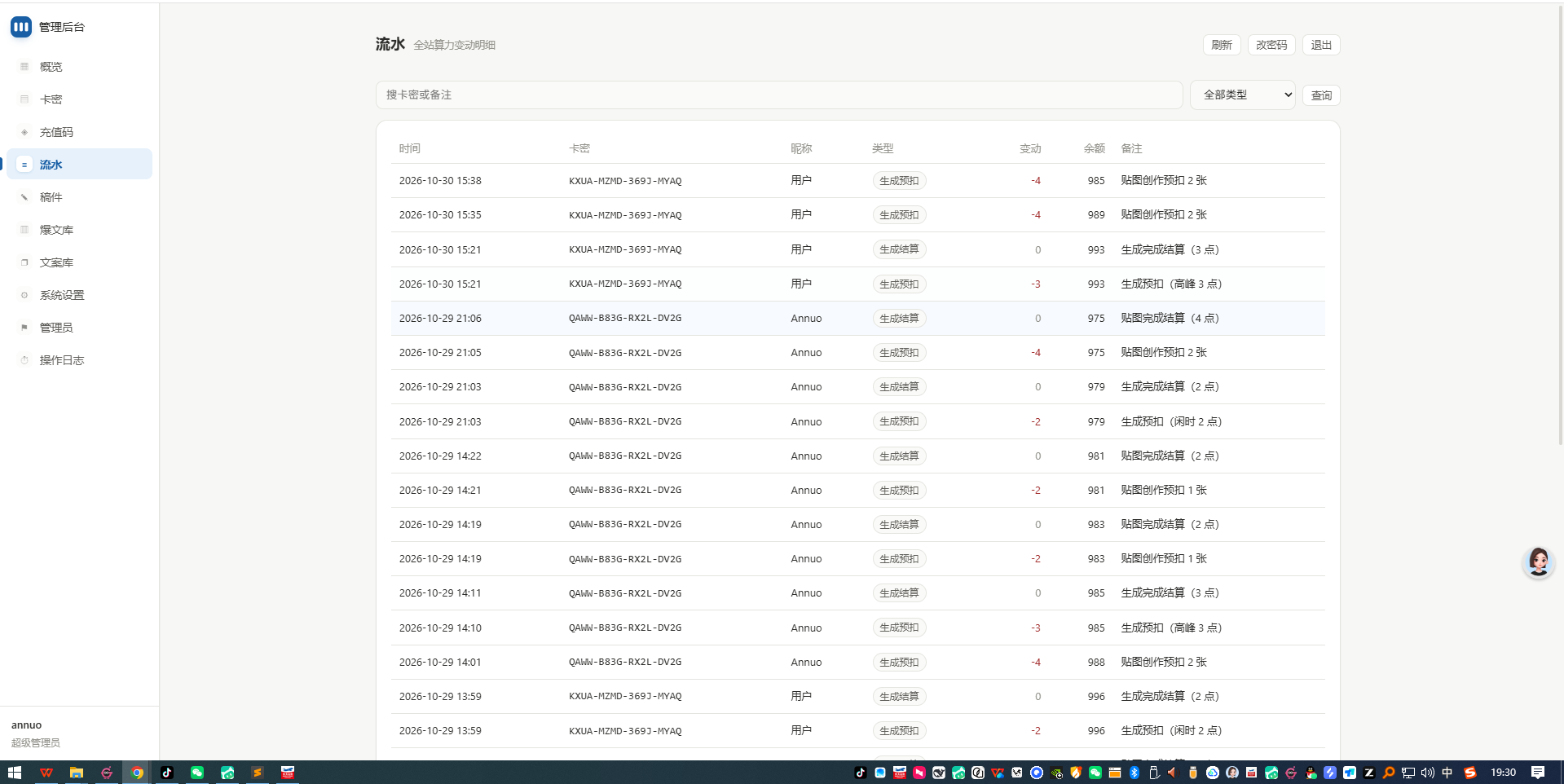Image resolution: width=1564 pixels, height=784 pixels.
Task: Click the 刷新 button
Action: click(x=1221, y=45)
